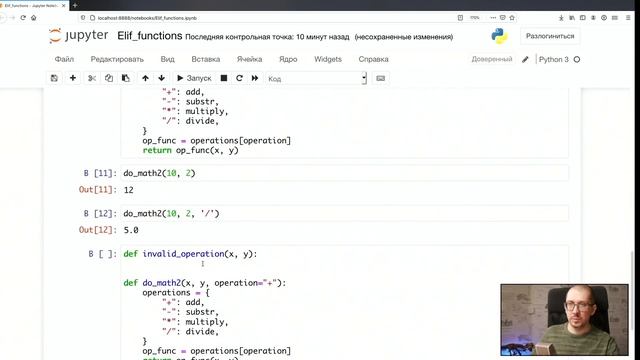The image size is (640, 360).
Task: Click the pencil edit mode icon
Action: [525, 60]
